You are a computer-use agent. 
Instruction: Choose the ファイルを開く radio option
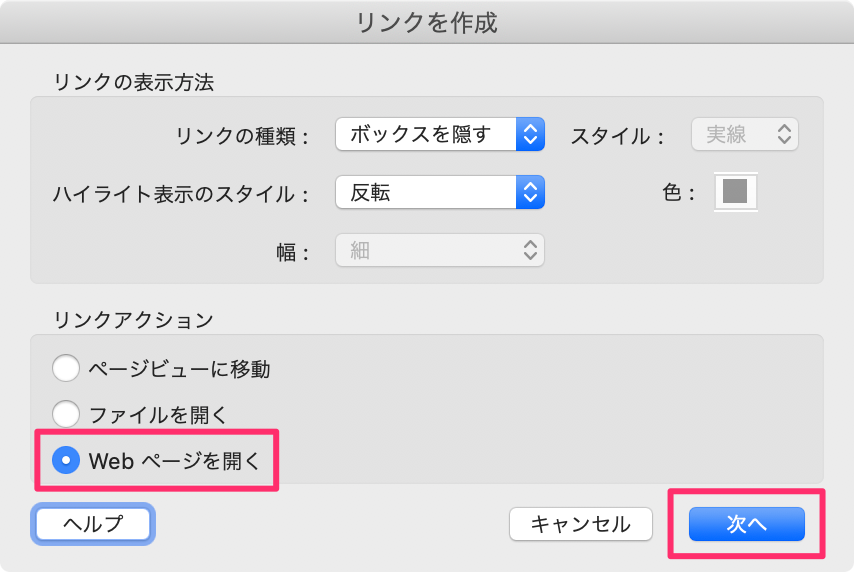pos(66,413)
